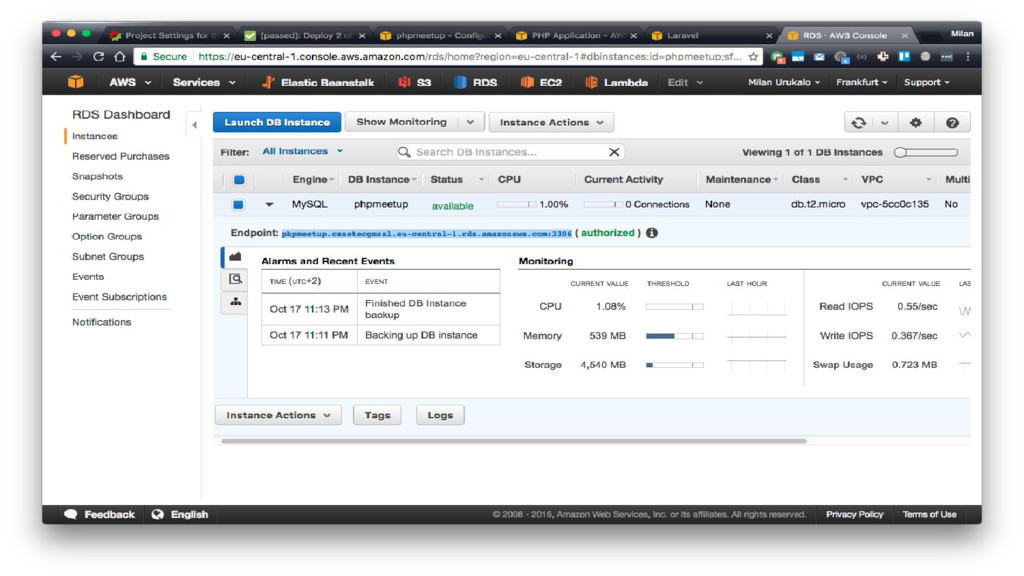Screen dimensions: 1024x576
Task: Go to browser home page
Action: (x=120, y=57)
